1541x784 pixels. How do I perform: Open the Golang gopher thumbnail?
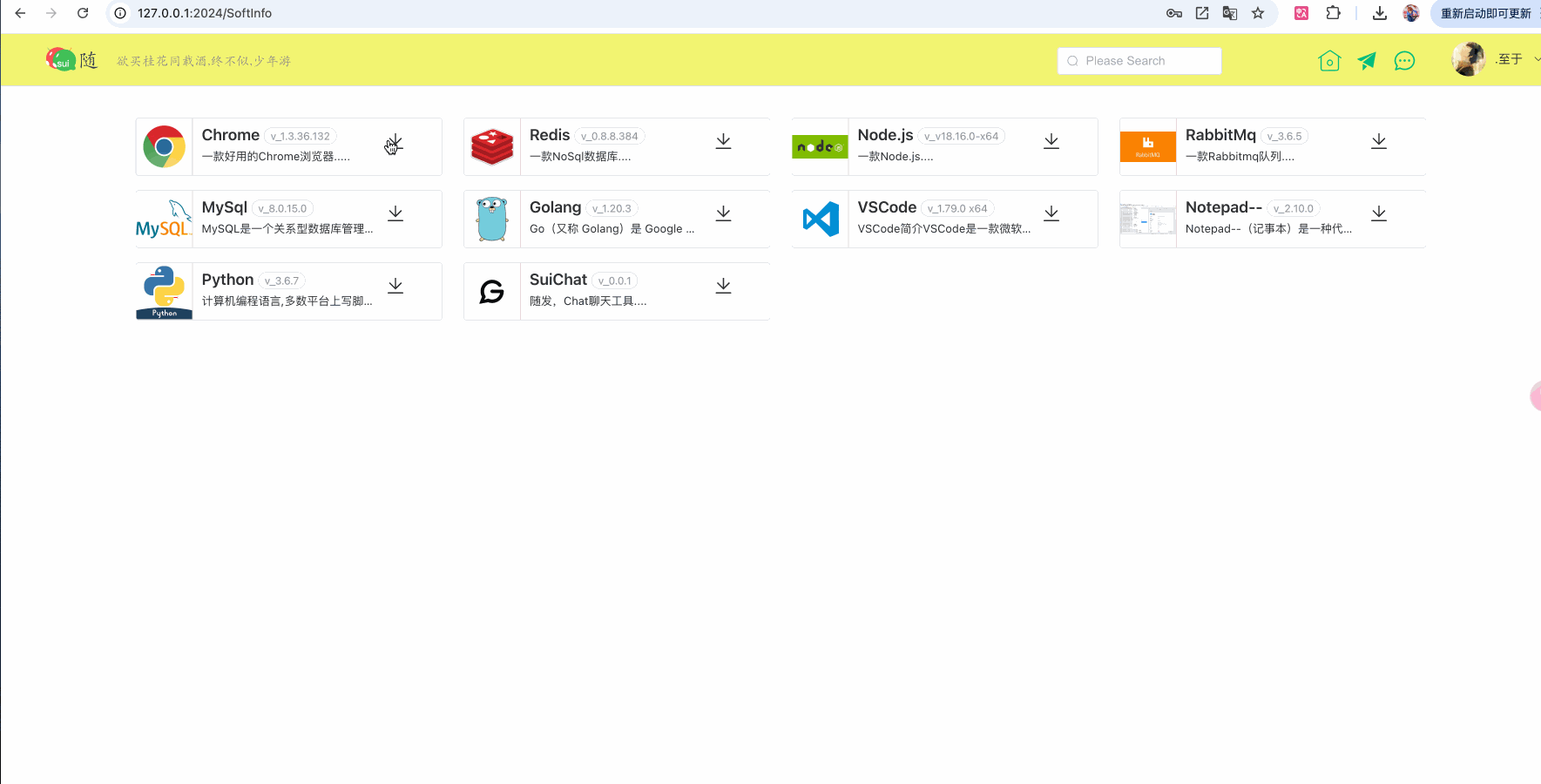pos(492,219)
